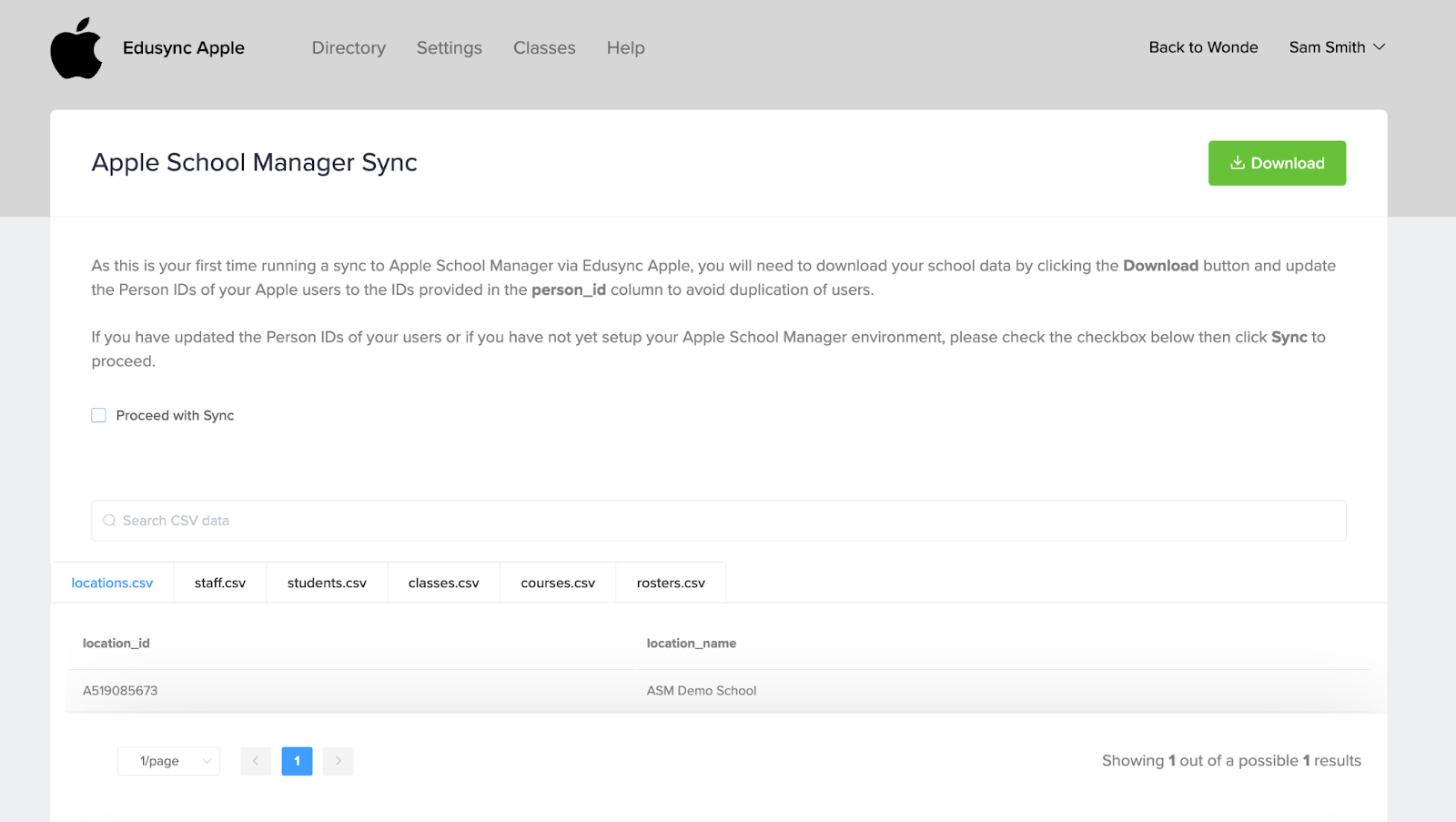Click the location_name column header
1456x822 pixels.
click(x=692, y=643)
